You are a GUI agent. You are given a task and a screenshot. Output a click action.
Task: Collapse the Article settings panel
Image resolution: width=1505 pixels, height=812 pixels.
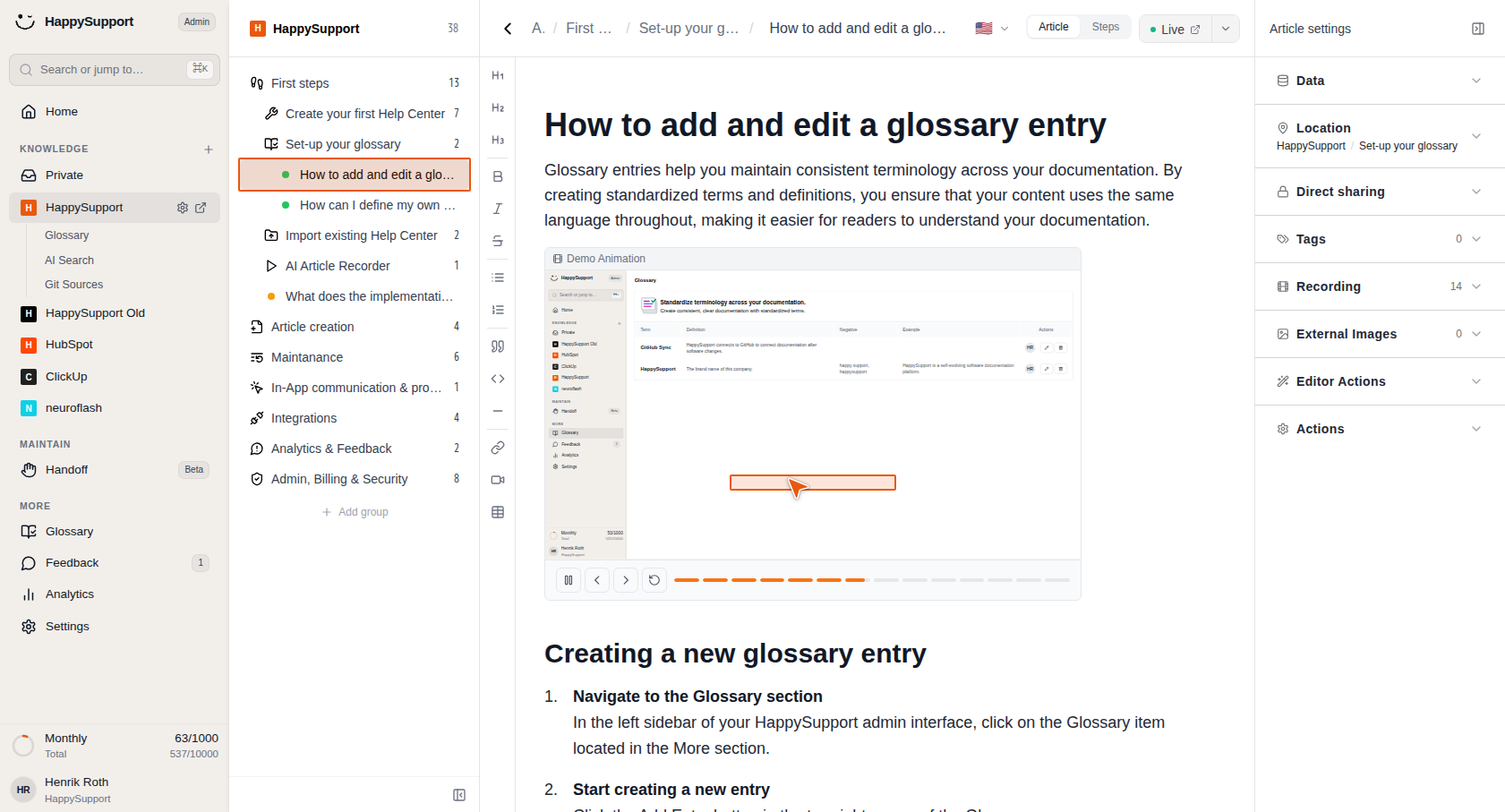point(1478,29)
